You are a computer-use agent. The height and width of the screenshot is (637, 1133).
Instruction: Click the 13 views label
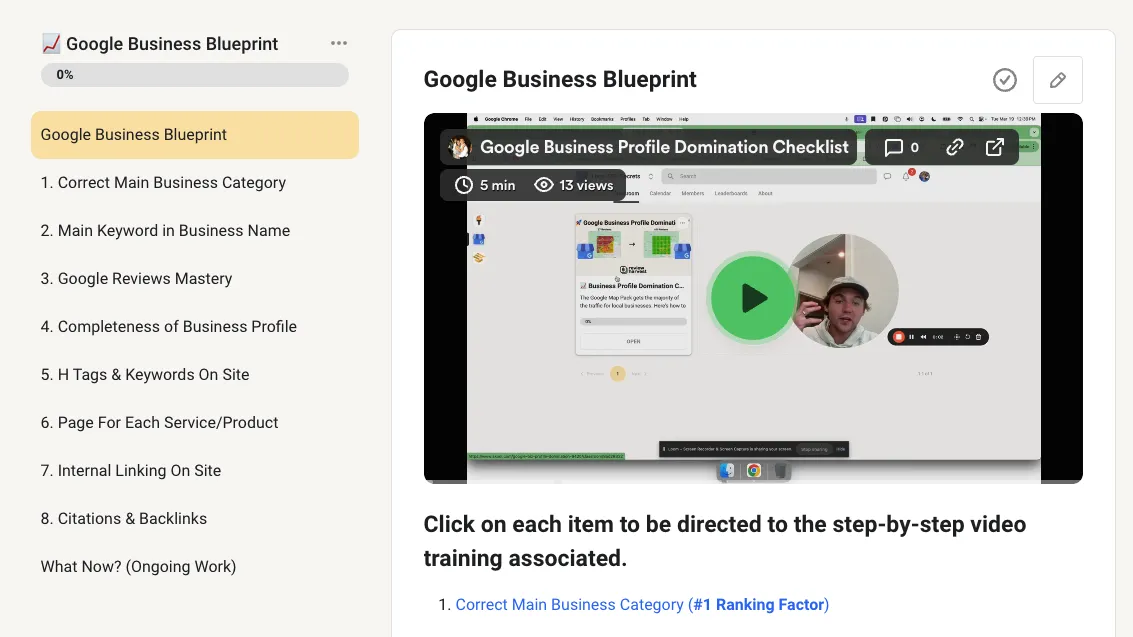tap(586, 186)
